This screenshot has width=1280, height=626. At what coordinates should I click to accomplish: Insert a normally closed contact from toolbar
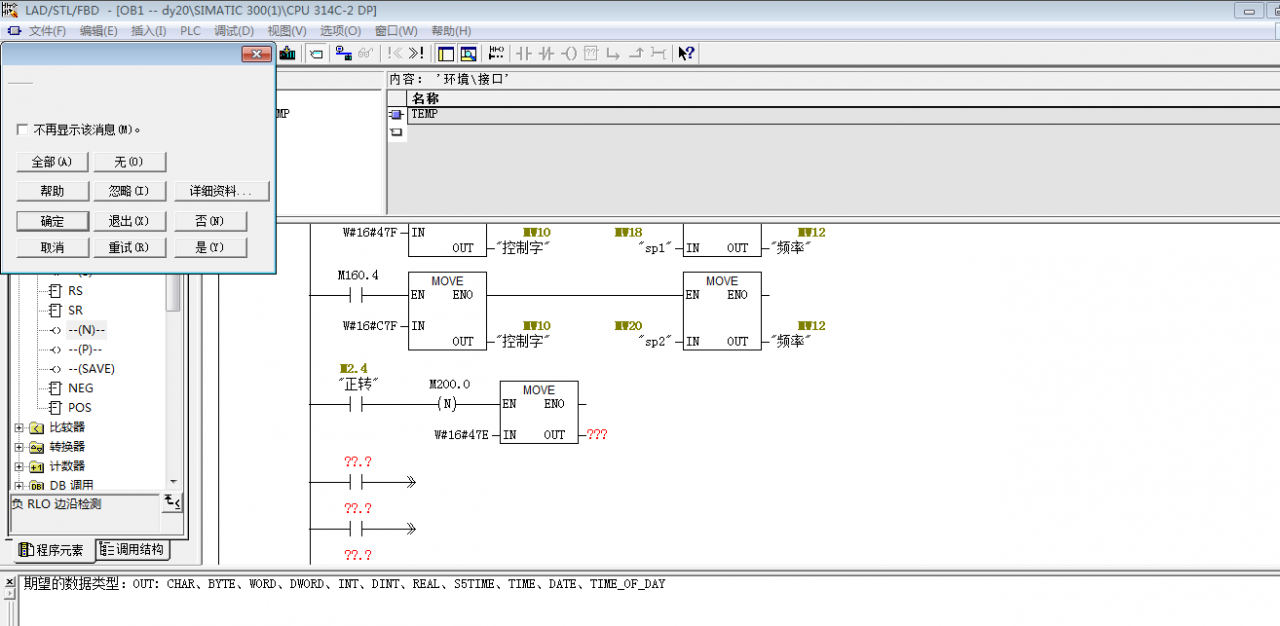tap(546, 53)
